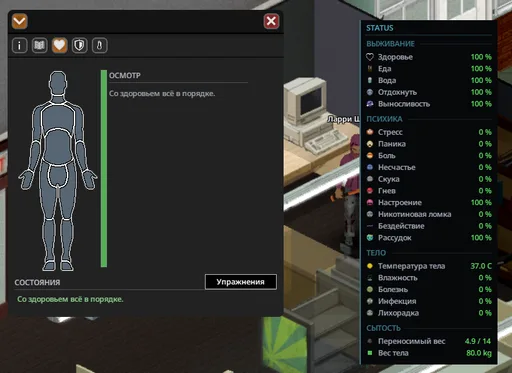Click the stress icon beside Стресс
Image resolution: width=512 pixels, height=373 pixels.
tap(370, 132)
